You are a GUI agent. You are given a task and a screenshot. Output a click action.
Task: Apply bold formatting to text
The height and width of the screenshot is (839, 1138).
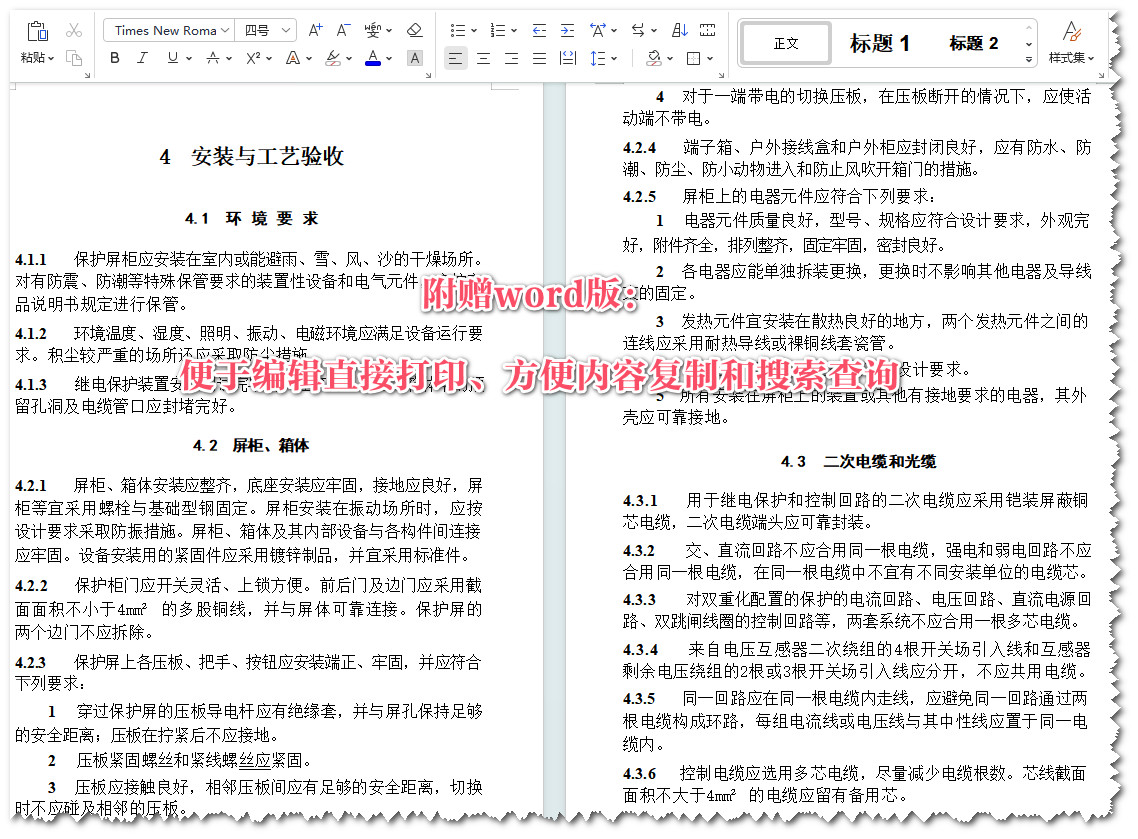[x=114, y=58]
